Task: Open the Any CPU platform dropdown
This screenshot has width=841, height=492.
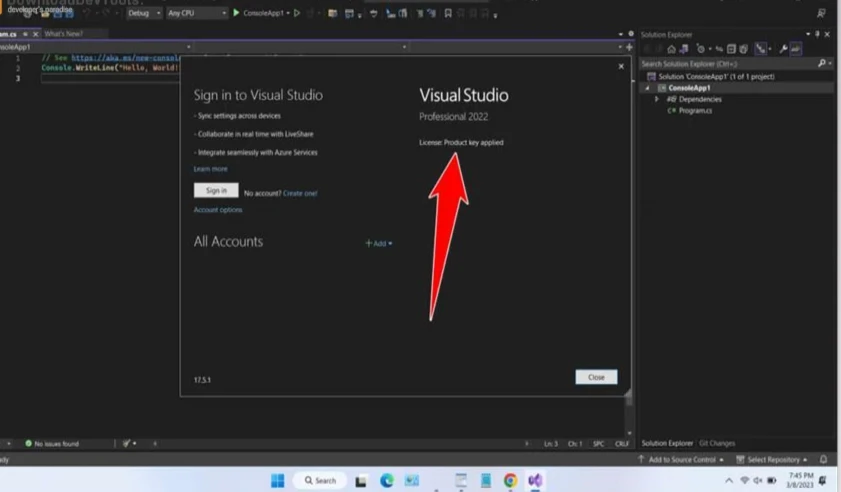Action: tap(196, 13)
